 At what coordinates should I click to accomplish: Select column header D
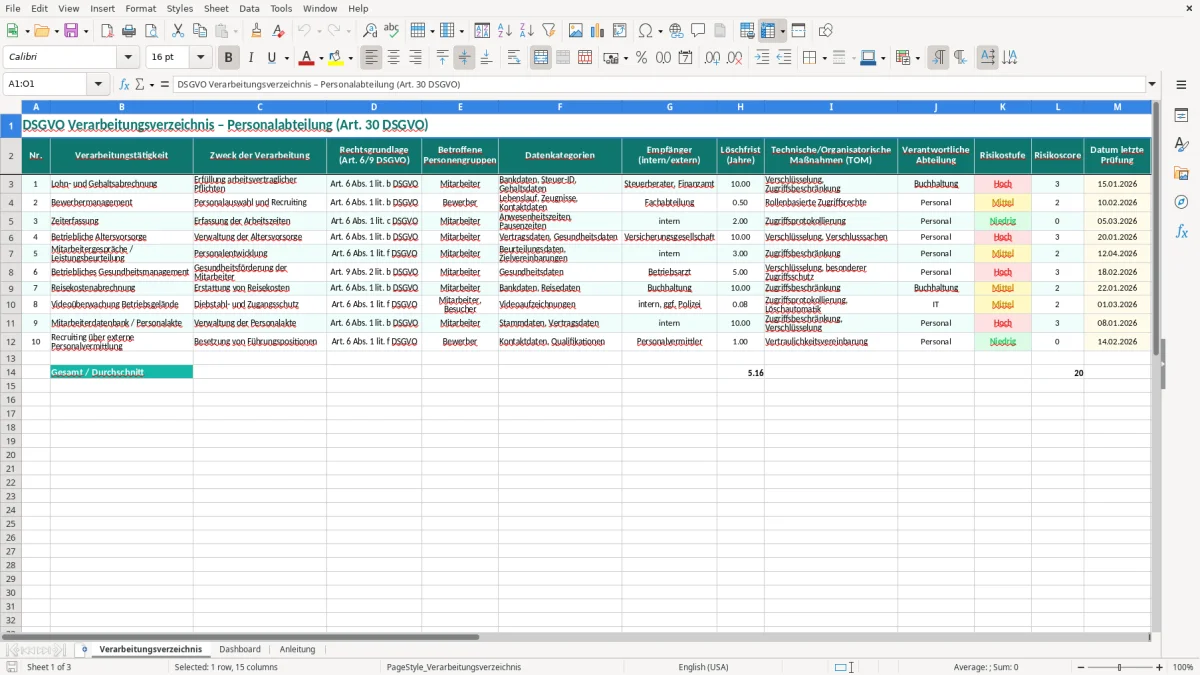point(374,106)
